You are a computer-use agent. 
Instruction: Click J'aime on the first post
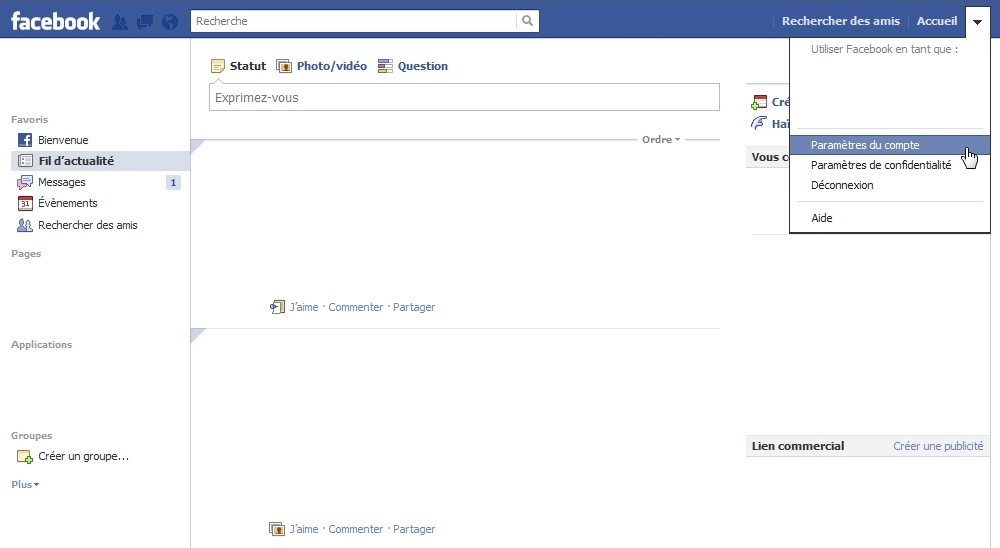tap(304, 307)
